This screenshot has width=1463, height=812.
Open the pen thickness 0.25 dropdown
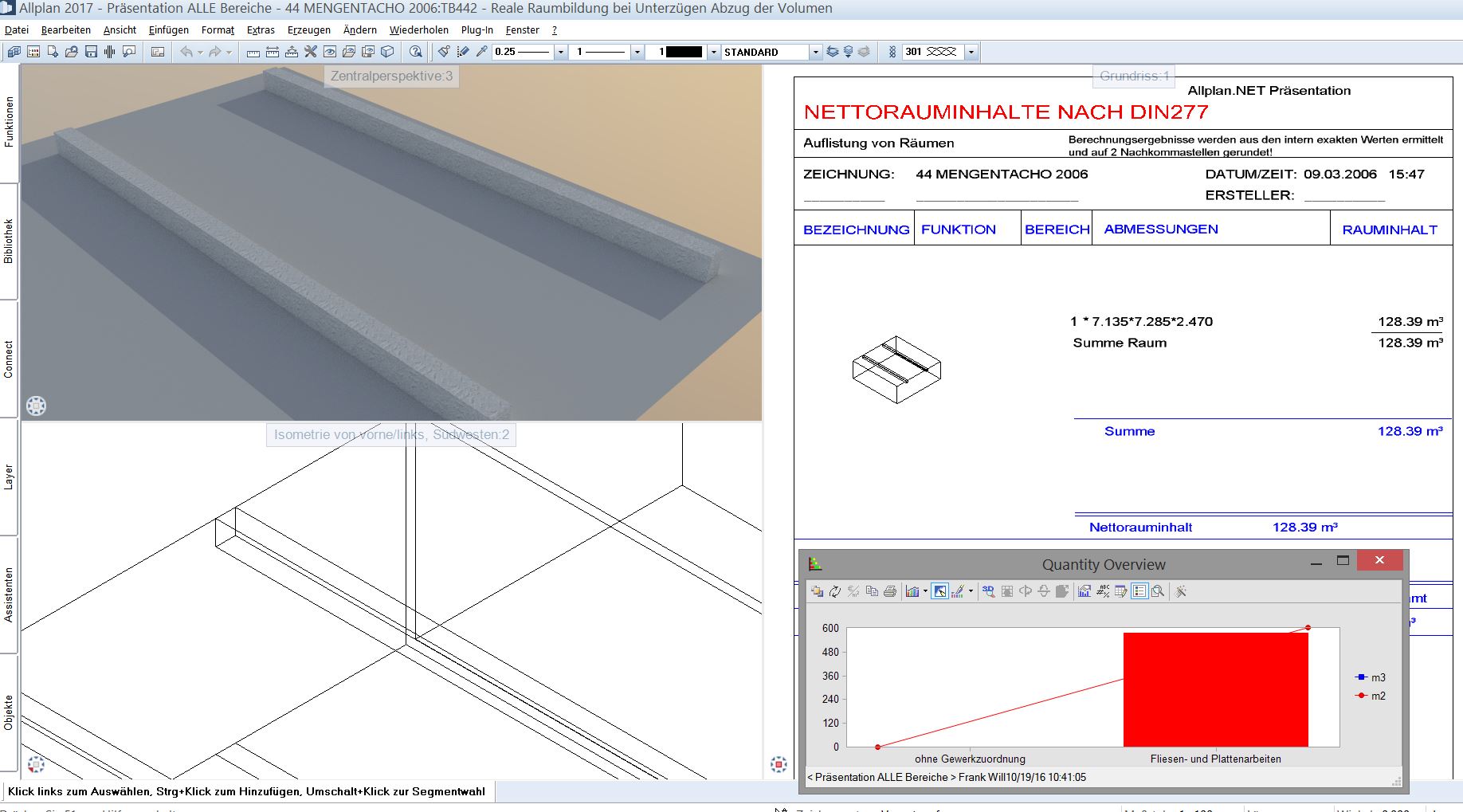pos(560,52)
